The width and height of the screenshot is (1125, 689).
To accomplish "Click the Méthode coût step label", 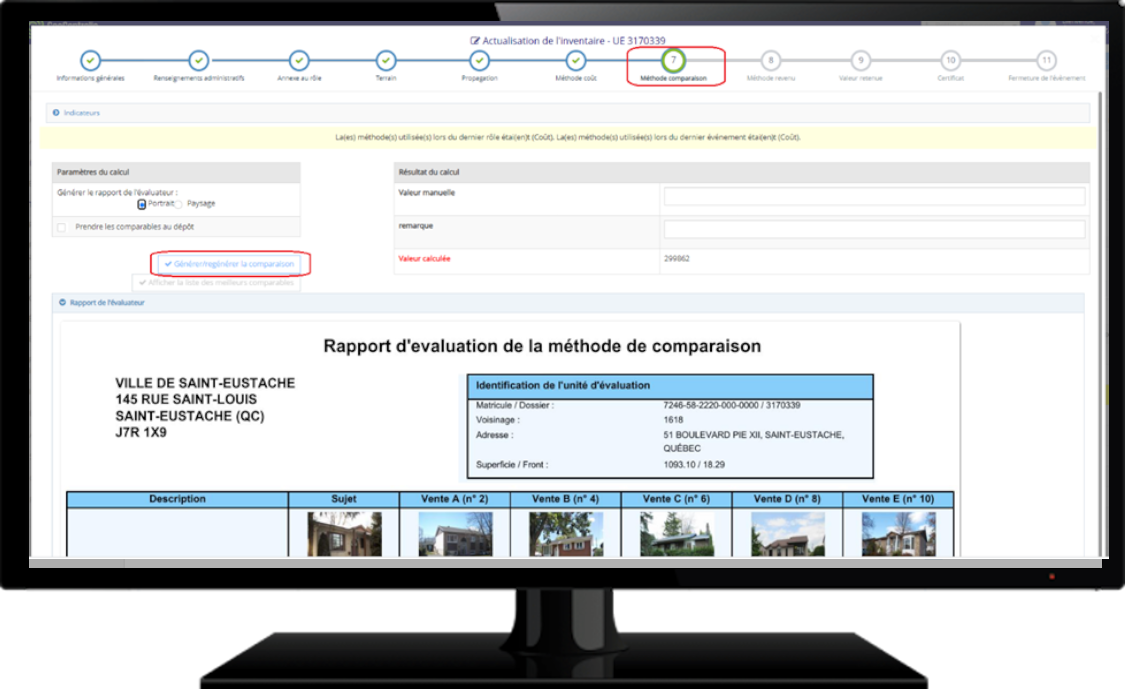I will [x=575, y=78].
